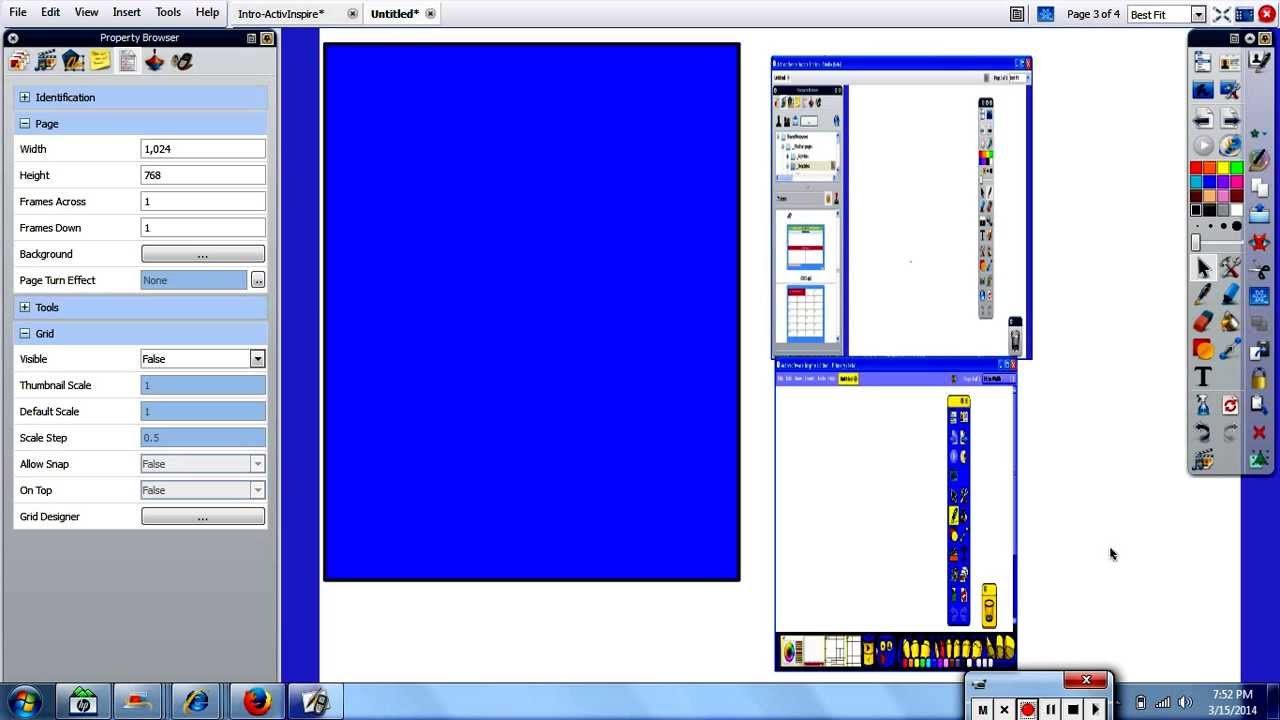Choose the Select arrow tool
The width and height of the screenshot is (1280, 720).
click(1203, 267)
